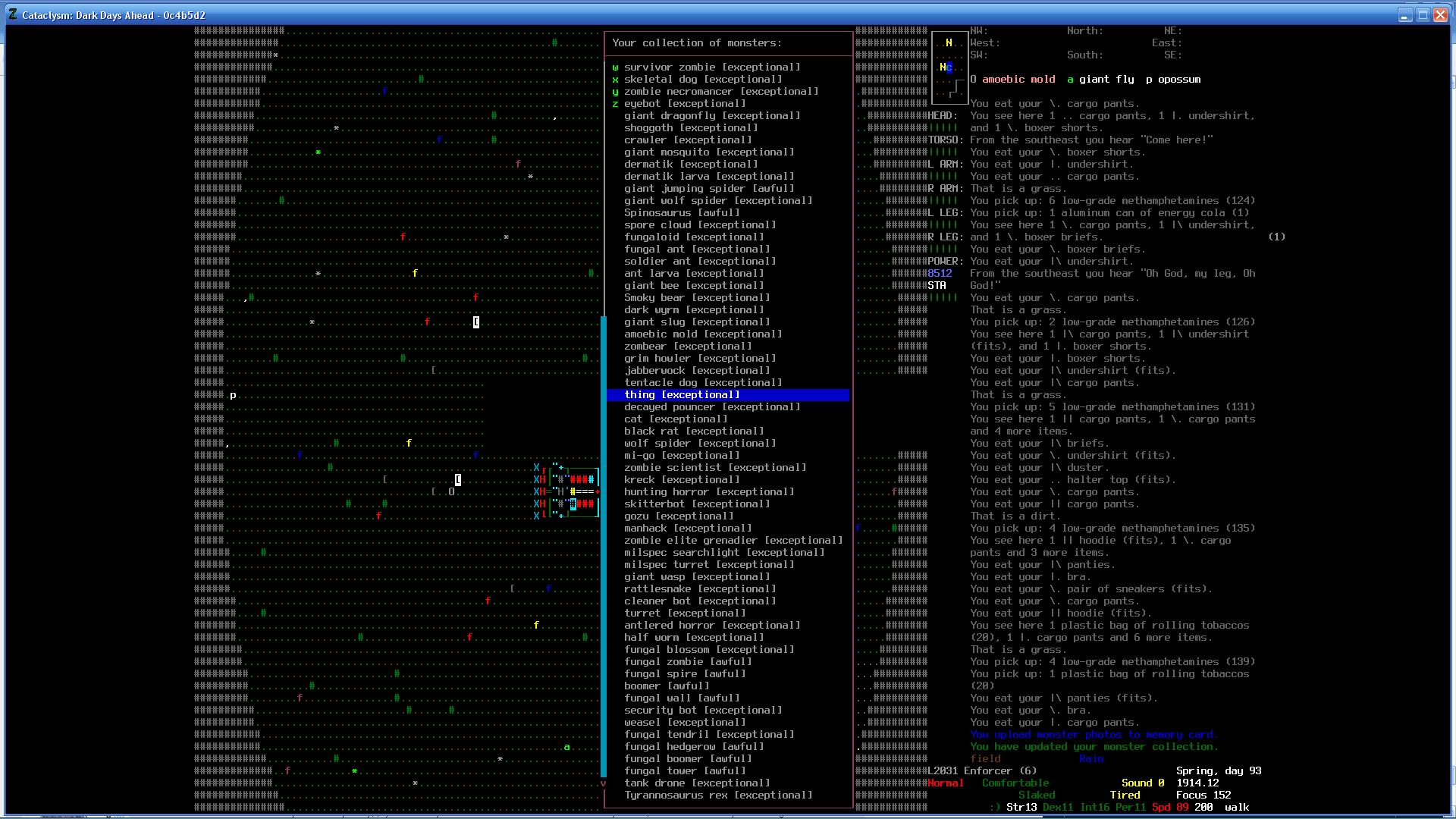Select the highlighted 'thing [exceptional]' entry
This screenshot has width=1456, height=819.
[682, 395]
